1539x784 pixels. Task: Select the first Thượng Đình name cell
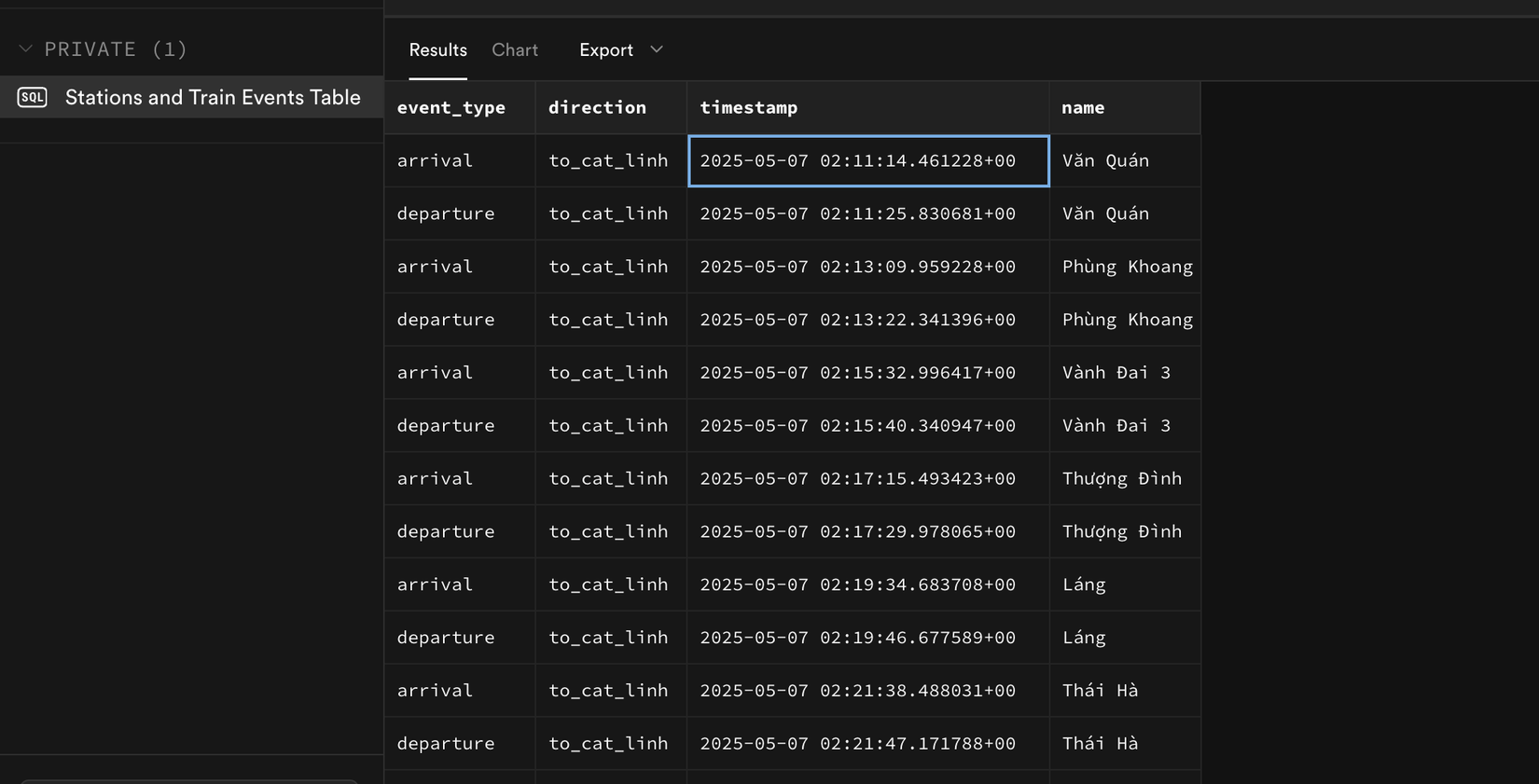point(1122,479)
